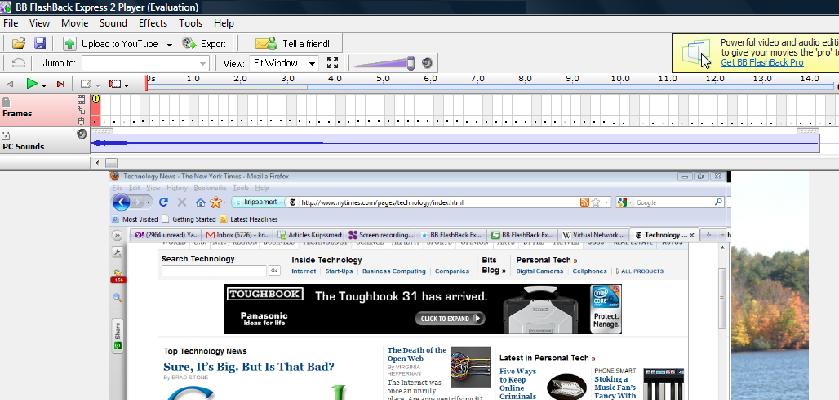Image resolution: width=839 pixels, height=400 pixels.
Task: Step back to the previous frame
Action: tap(10, 84)
